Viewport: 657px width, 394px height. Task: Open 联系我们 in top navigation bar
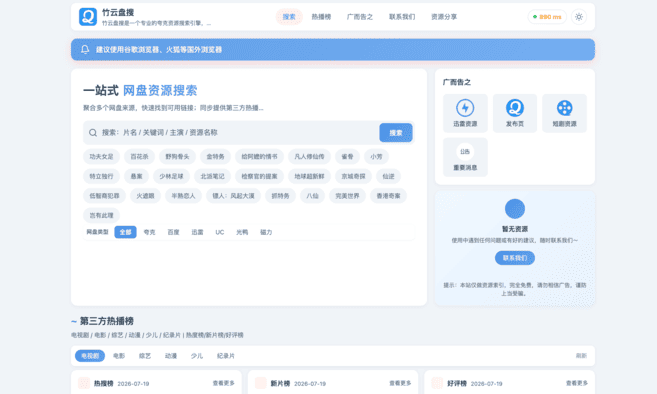click(402, 17)
